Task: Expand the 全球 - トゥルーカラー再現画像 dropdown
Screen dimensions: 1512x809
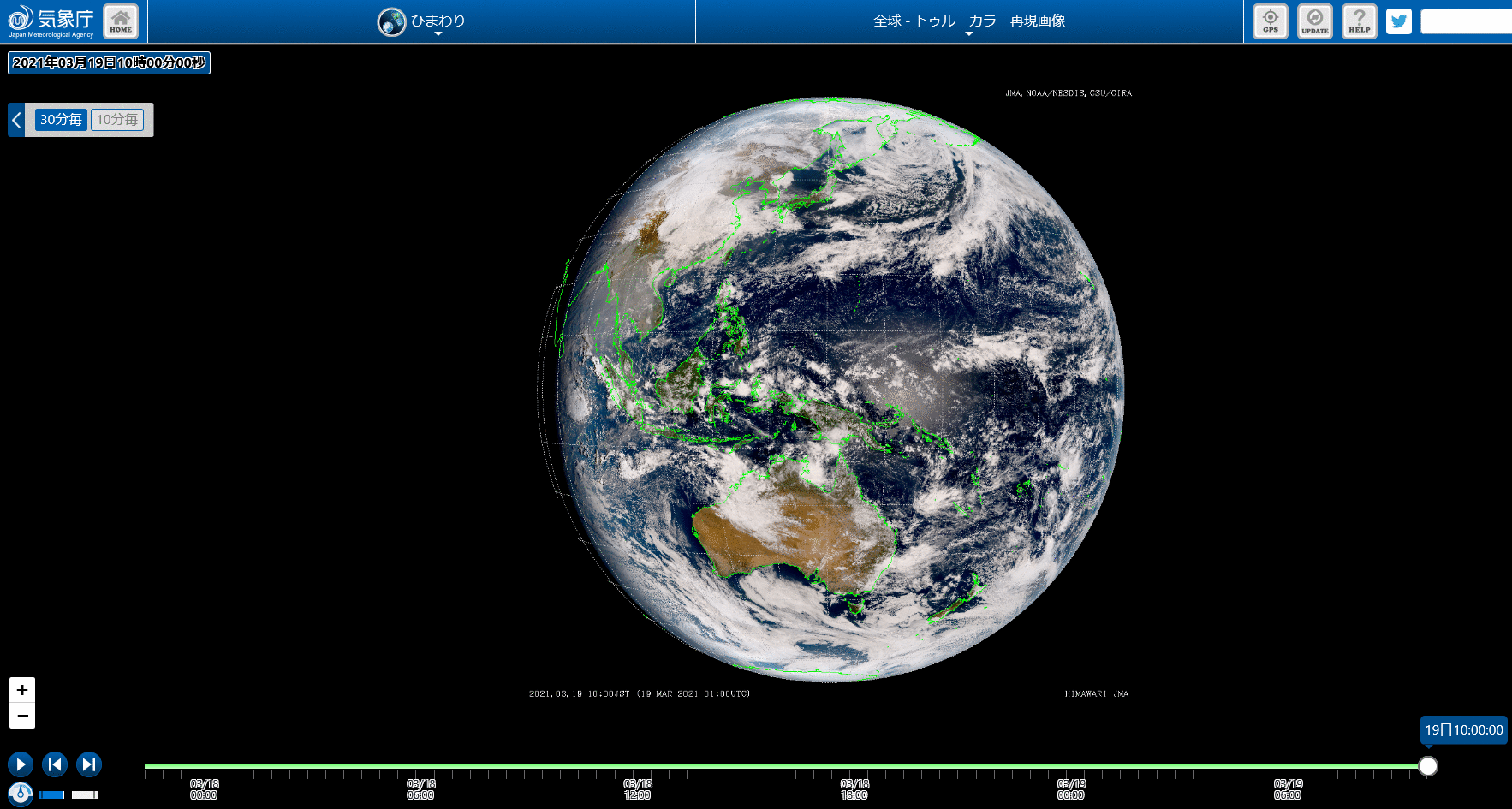Action: click(x=968, y=21)
